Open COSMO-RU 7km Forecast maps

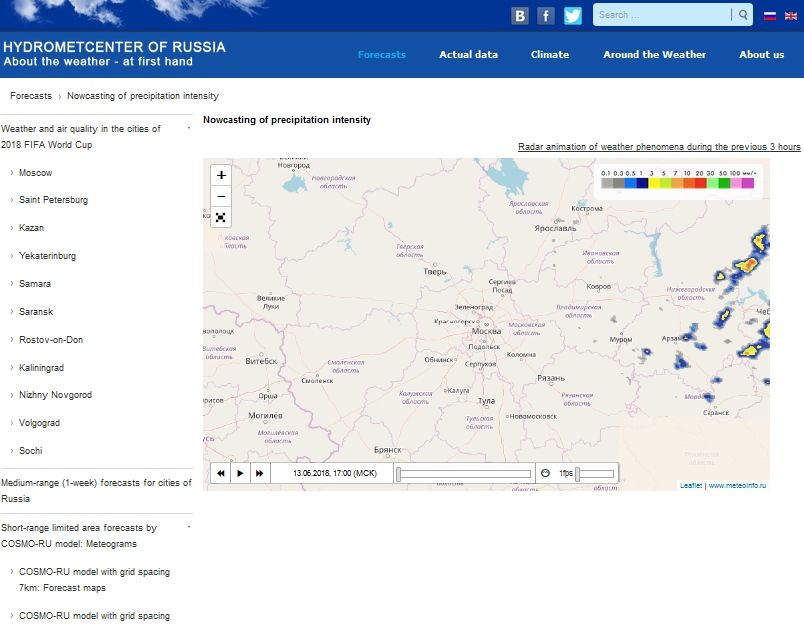point(94,580)
